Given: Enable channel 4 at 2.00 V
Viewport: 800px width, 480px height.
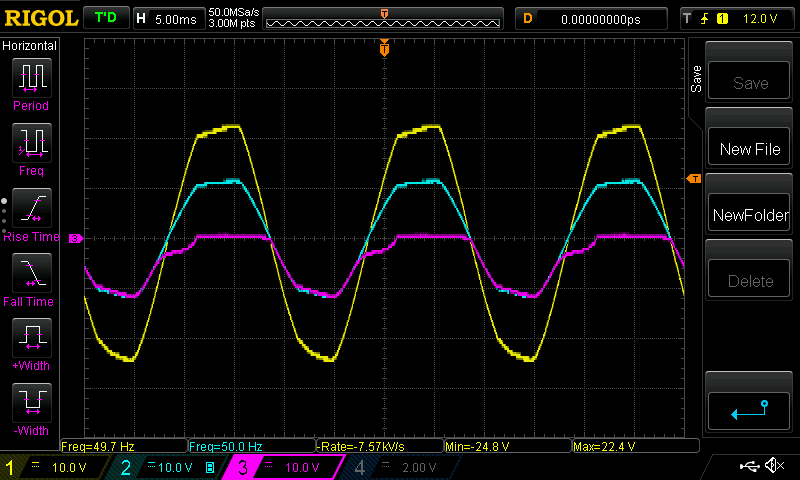Looking at the screenshot, I should click(x=400, y=467).
